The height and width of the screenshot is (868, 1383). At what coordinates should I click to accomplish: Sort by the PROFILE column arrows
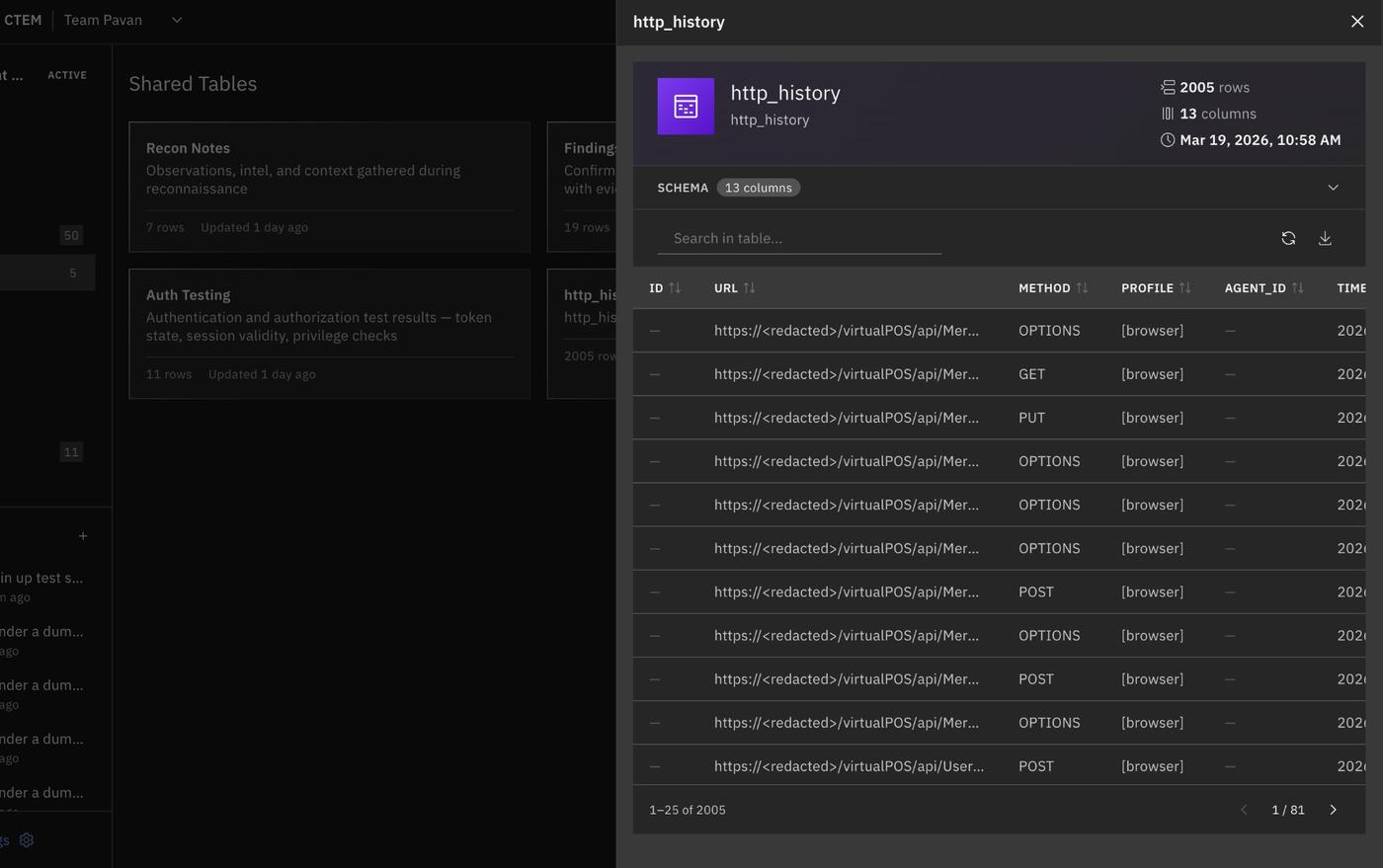[1184, 288]
